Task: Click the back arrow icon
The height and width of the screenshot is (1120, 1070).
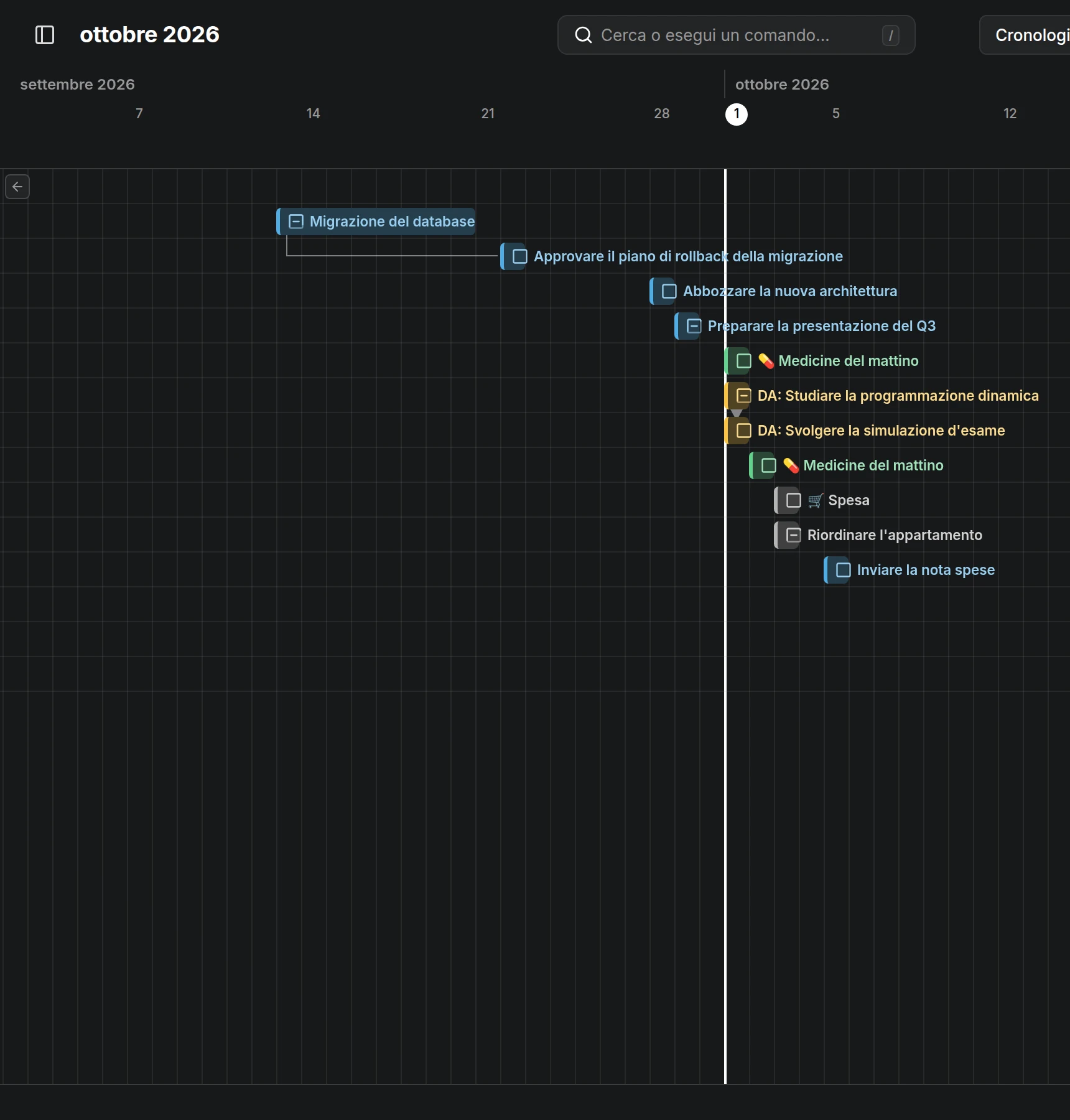Action: click(17, 187)
